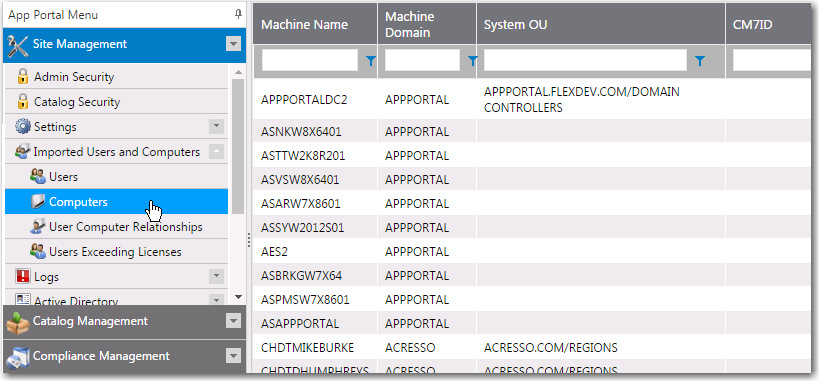Image resolution: width=819 pixels, height=381 pixels.
Task: Collapse the Site Management section arrow
Action: 233,44
